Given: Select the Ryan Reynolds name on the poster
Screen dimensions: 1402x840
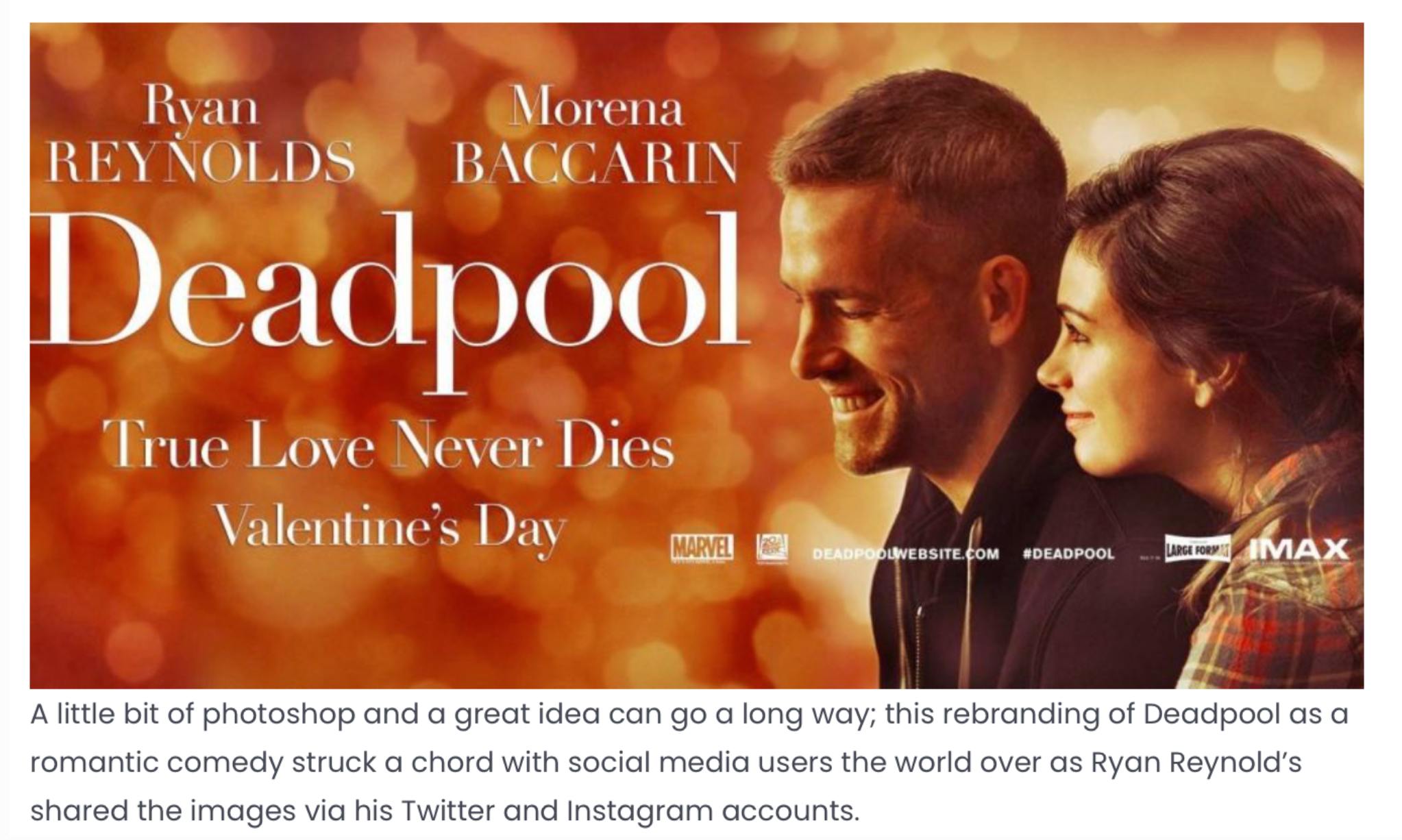Looking at the screenshot, I should 200,134.
